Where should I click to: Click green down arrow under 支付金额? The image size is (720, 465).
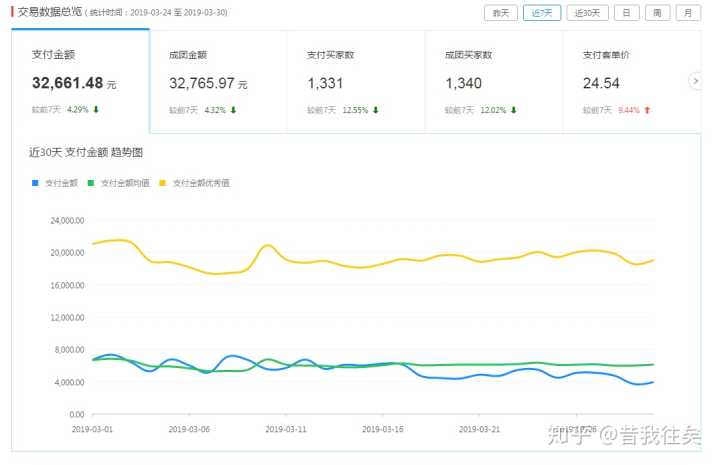coord(97,110)
